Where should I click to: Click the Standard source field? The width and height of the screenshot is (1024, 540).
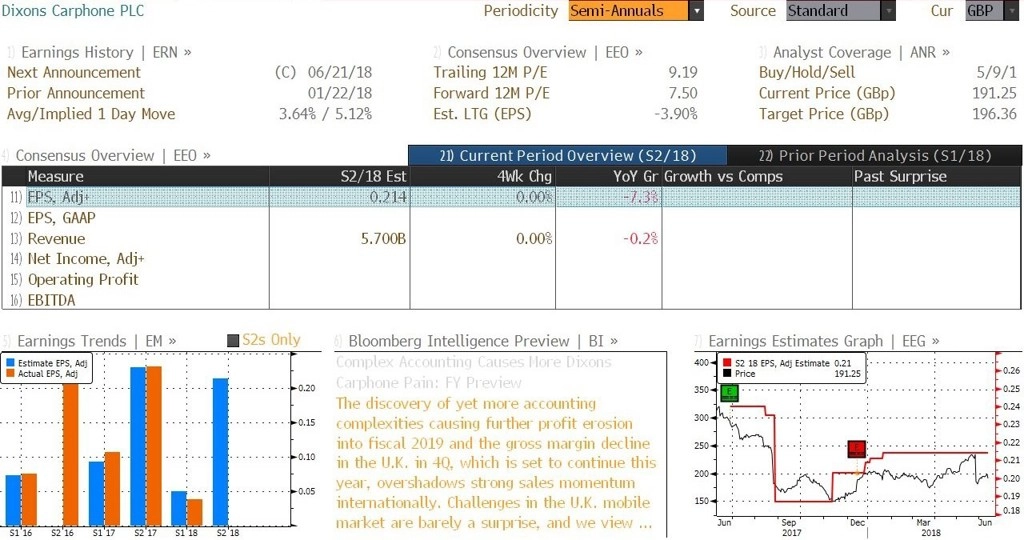click(x=833, y=10)
